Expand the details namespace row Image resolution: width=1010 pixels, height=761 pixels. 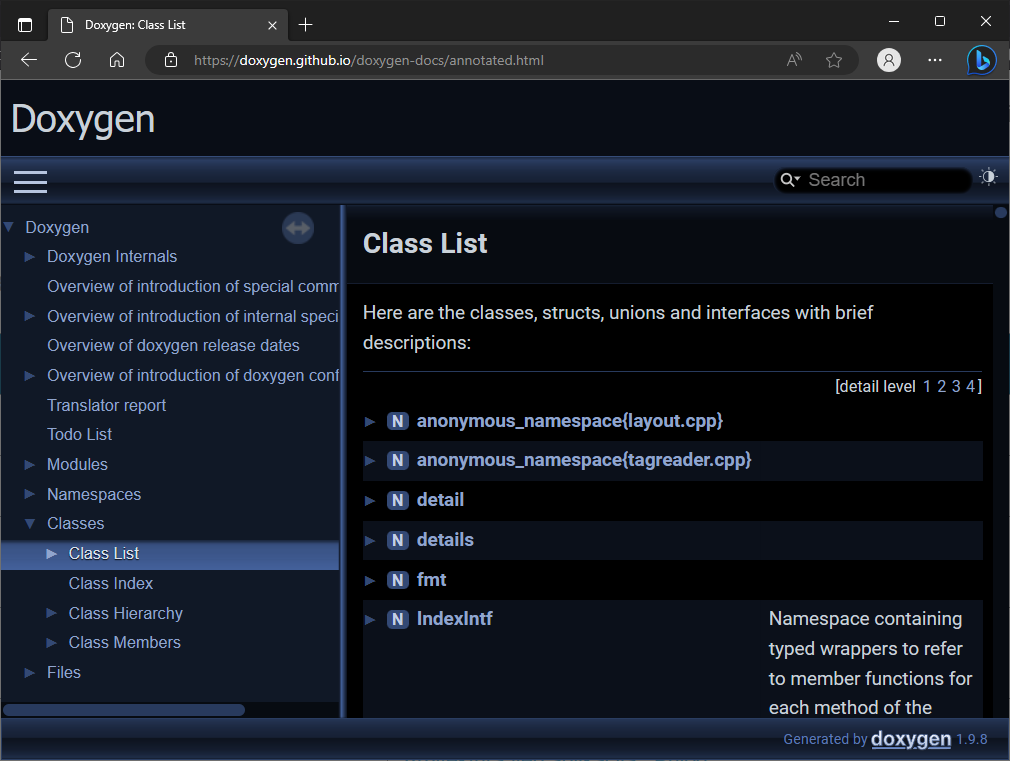(370, 541)
